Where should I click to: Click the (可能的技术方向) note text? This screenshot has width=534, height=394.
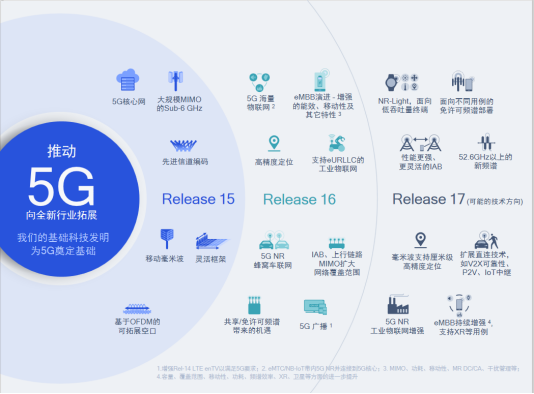click(494, 202)
